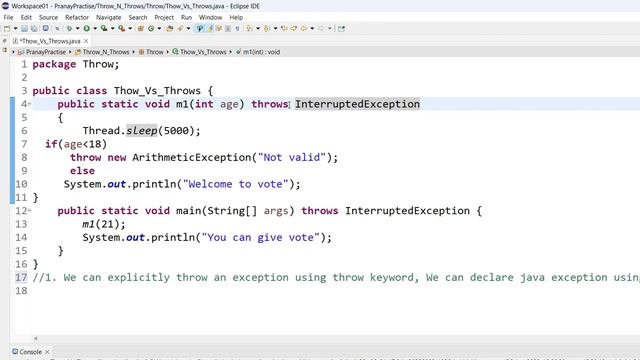640x360 pixels.
Task: Toggle the highlighted Word Wrap toolbar icon
Action: tap(200, 29)
